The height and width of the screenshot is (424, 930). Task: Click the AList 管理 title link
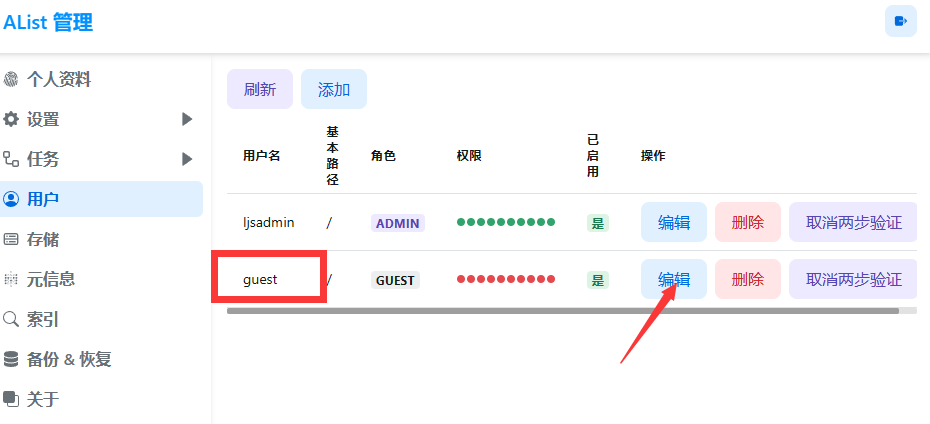coord(49,23)
